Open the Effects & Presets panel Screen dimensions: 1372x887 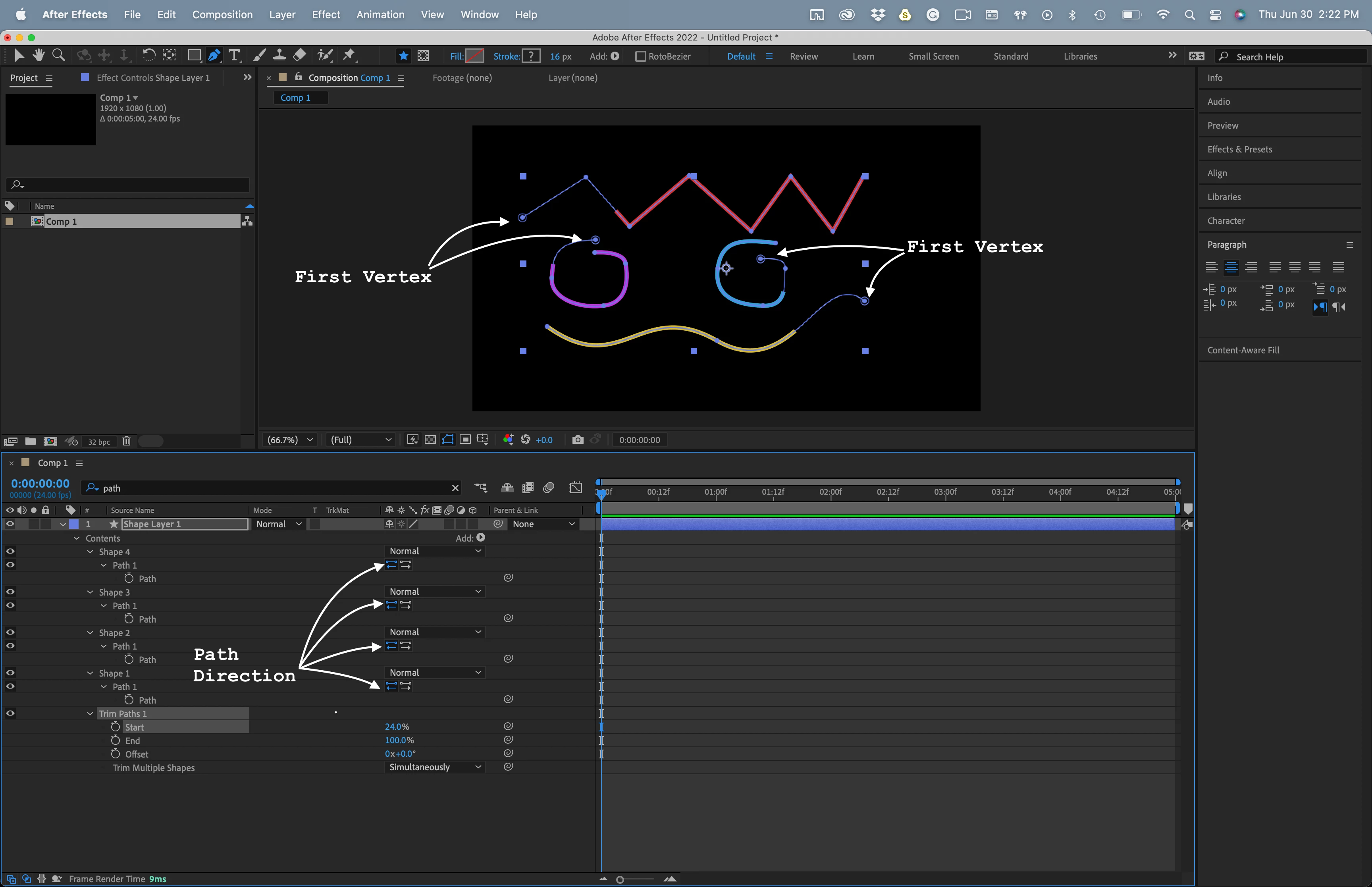pyautogui.click(x=1239, y=149)
